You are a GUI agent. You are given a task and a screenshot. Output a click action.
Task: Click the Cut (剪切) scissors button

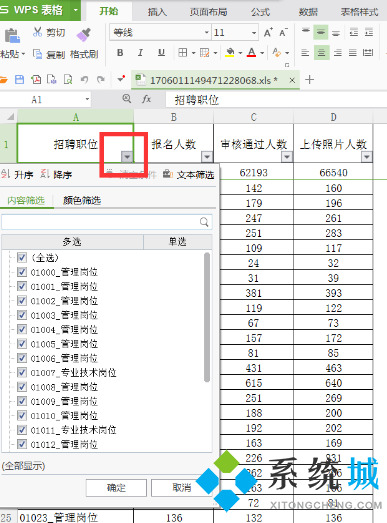click(x=49, y=32)
